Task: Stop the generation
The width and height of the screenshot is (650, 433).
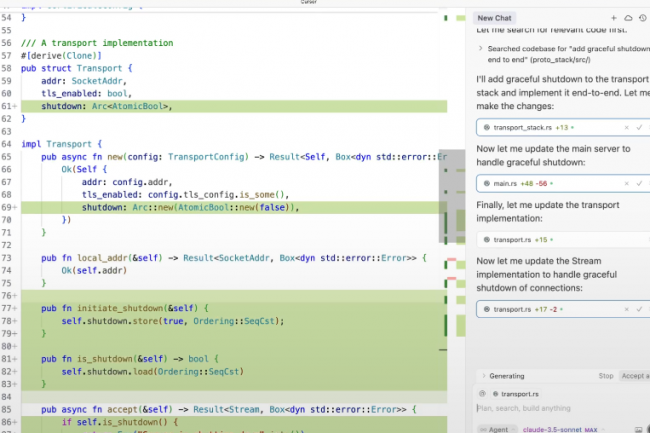Action: pyautogui.click(x=606, y=376)
